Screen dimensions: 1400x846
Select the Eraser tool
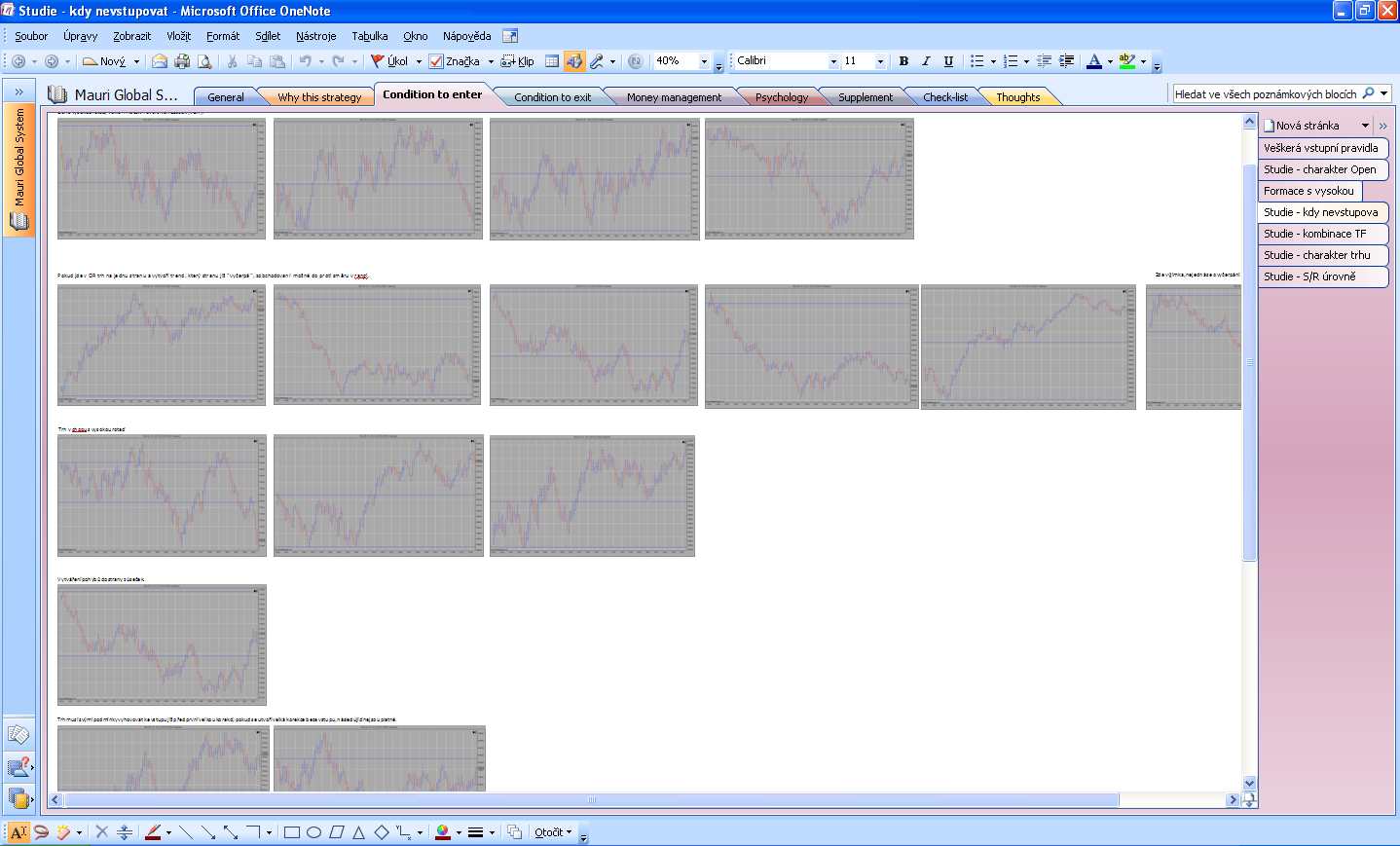63,832
